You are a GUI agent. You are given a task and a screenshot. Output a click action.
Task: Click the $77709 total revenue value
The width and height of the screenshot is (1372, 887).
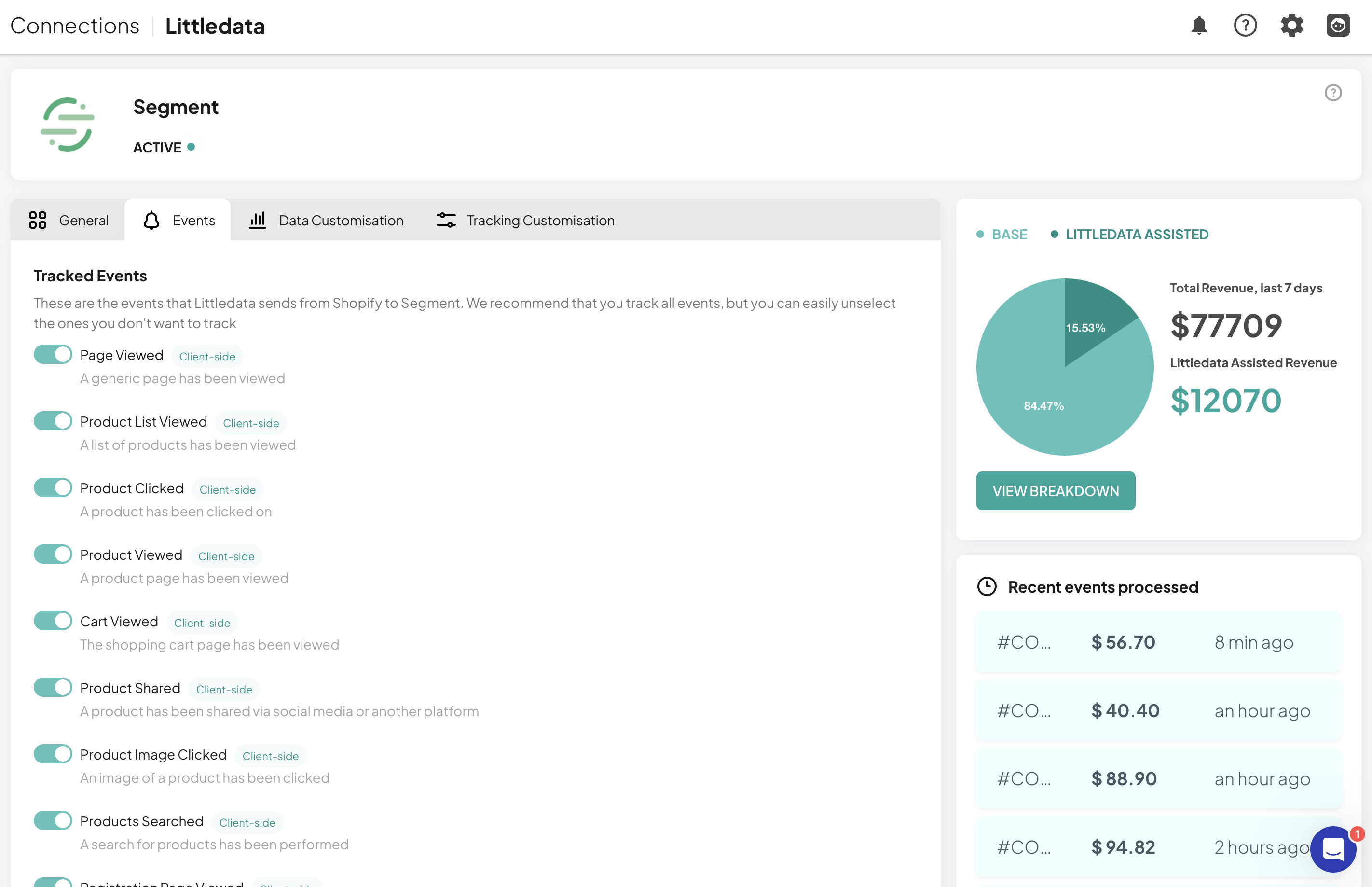click(1226, 325)
